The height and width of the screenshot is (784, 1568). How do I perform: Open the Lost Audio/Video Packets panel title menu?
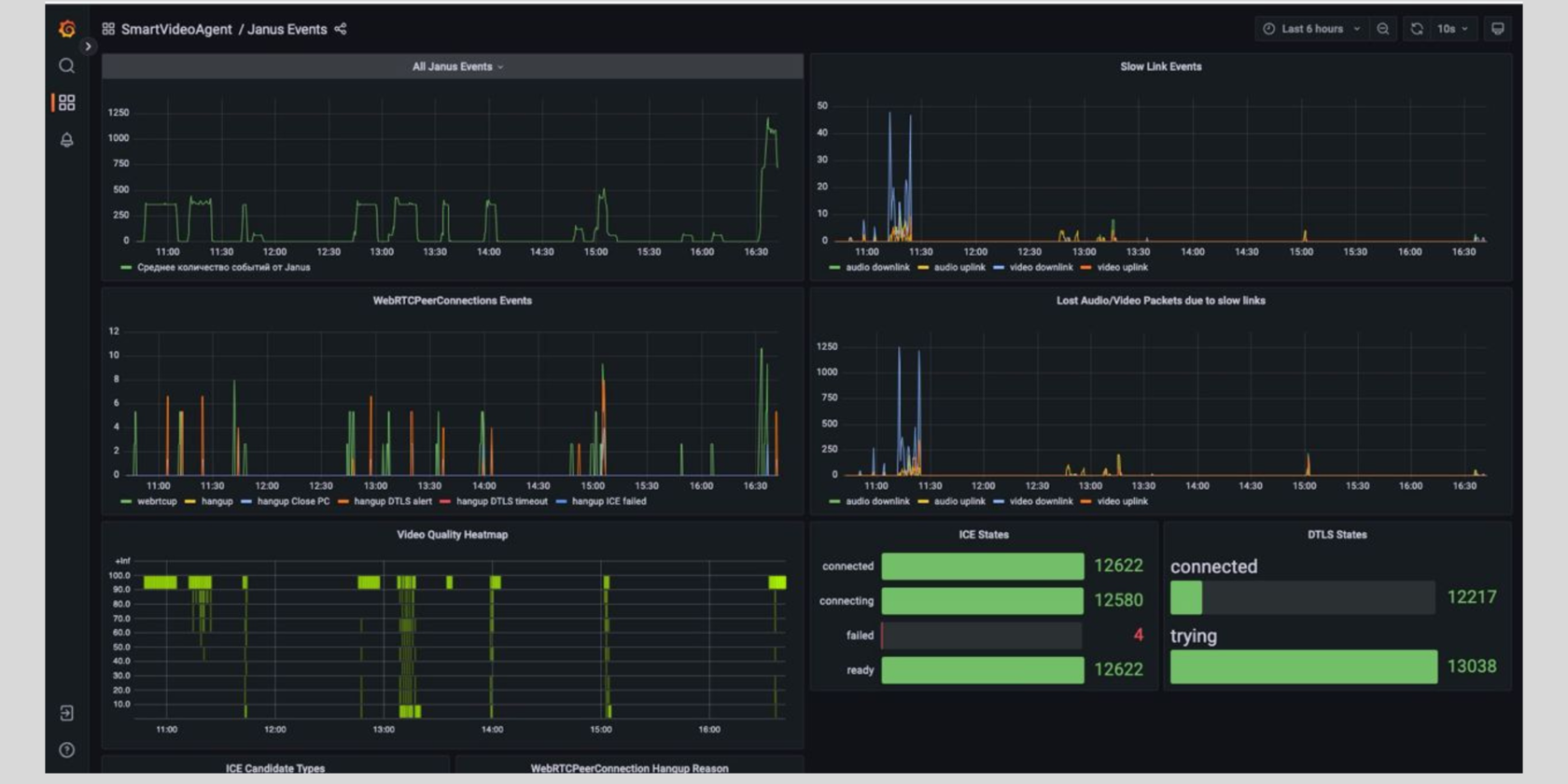1161,301
